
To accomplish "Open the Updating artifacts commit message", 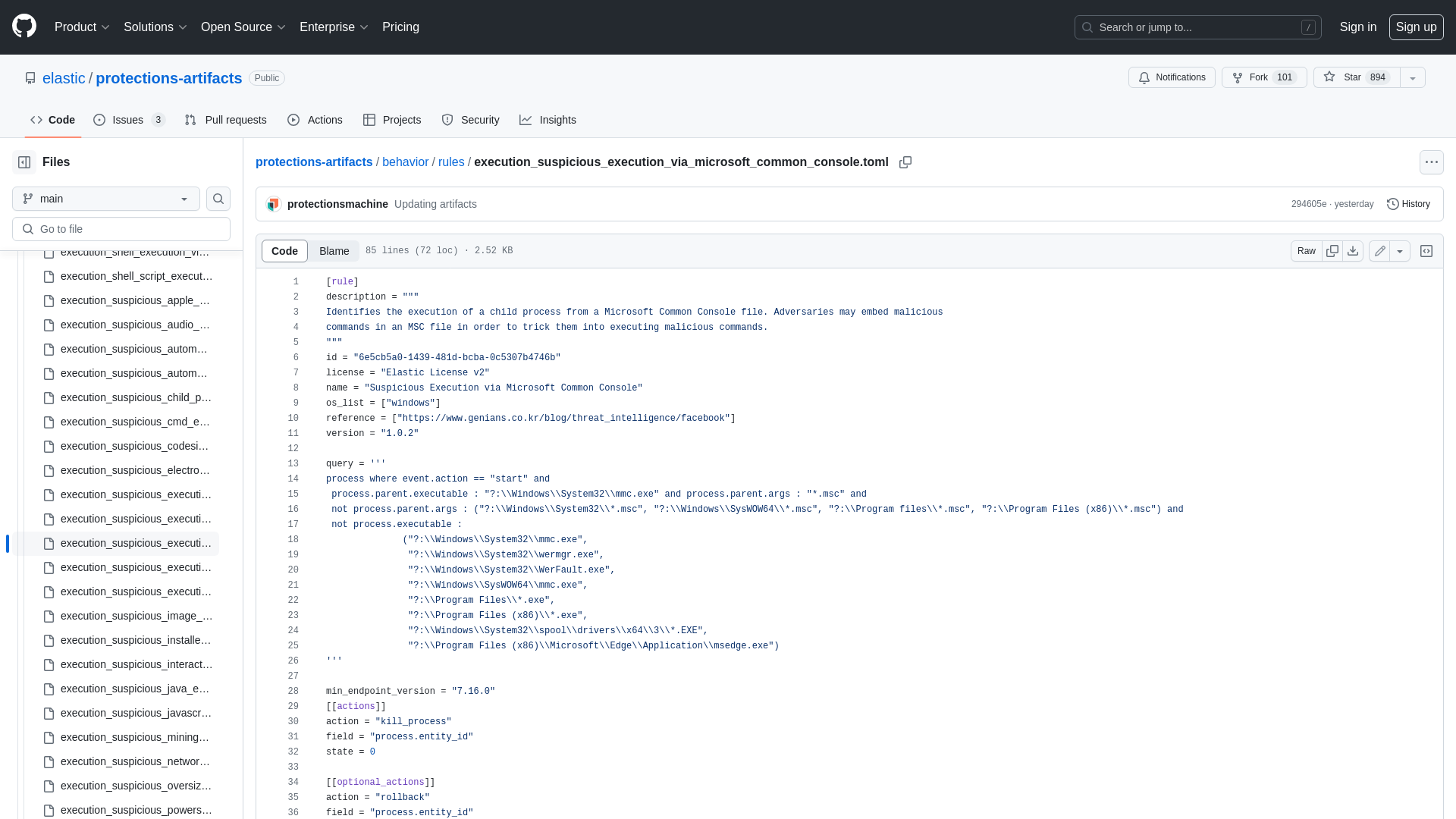I will pyautogui.click(x=435, y=204).
